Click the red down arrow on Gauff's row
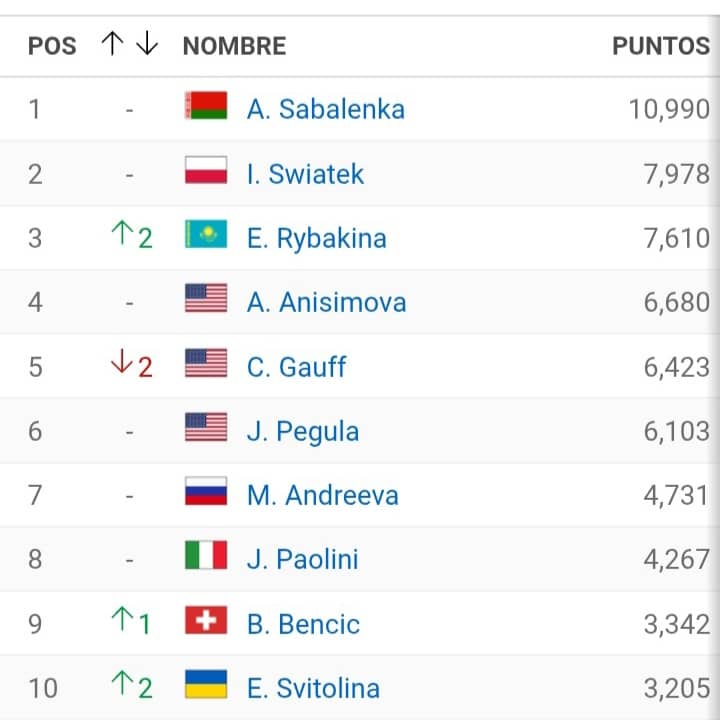 [122, 365]
